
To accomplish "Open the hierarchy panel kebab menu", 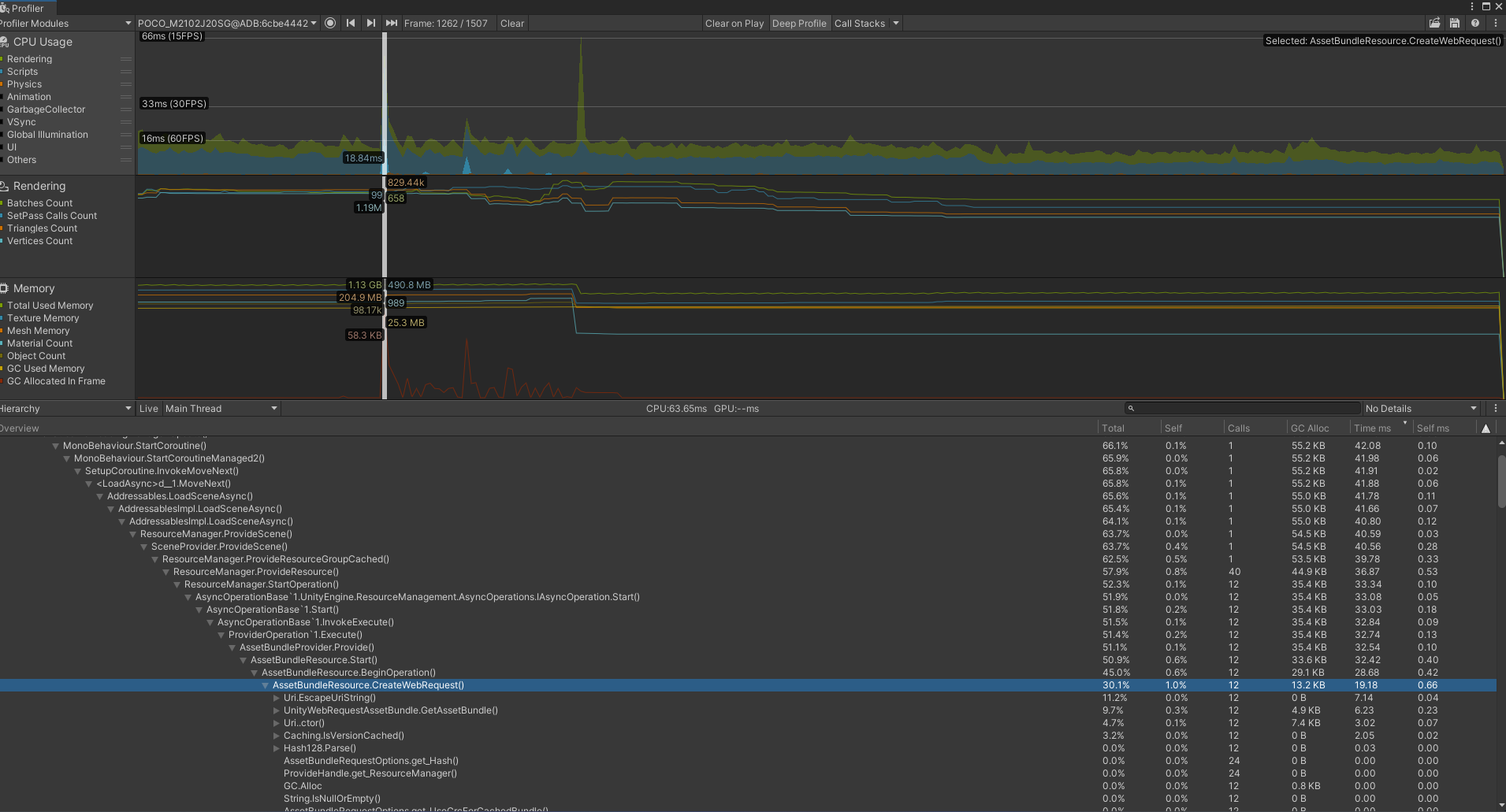I will 1495,408.
